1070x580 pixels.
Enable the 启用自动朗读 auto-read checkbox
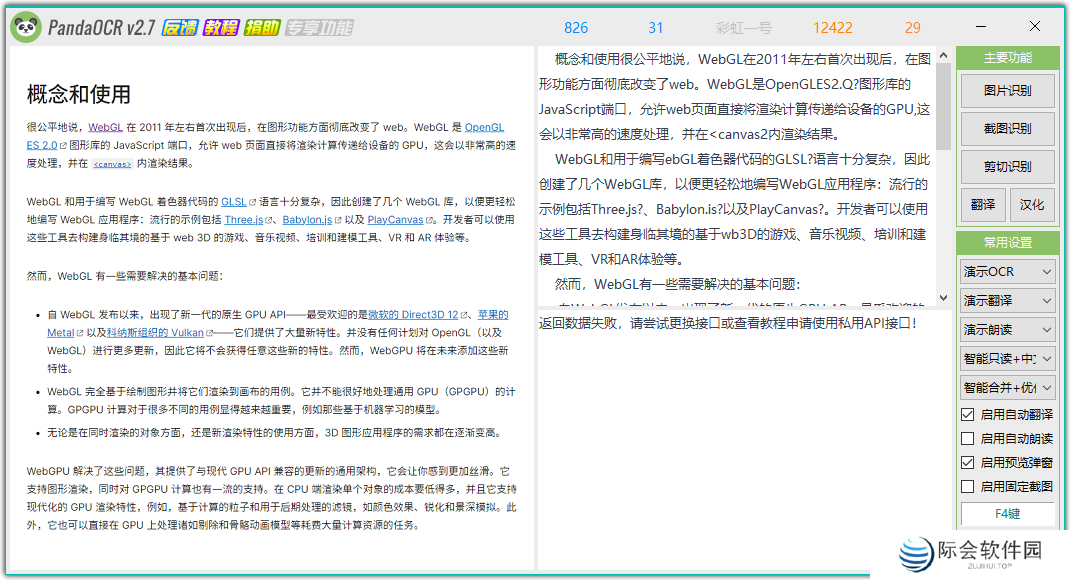[968, 436]
